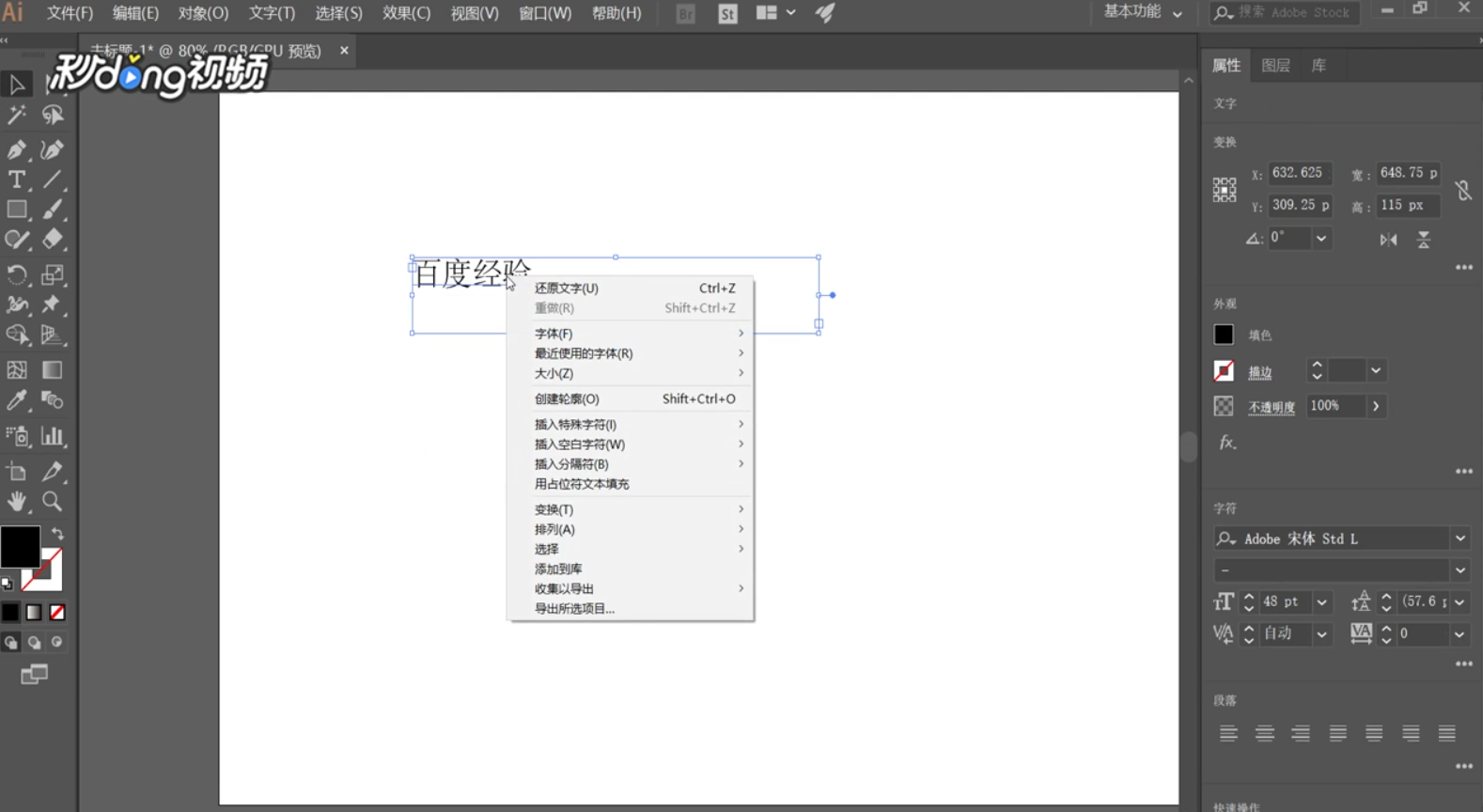Select the Slice tool

[x=53, y=472]
